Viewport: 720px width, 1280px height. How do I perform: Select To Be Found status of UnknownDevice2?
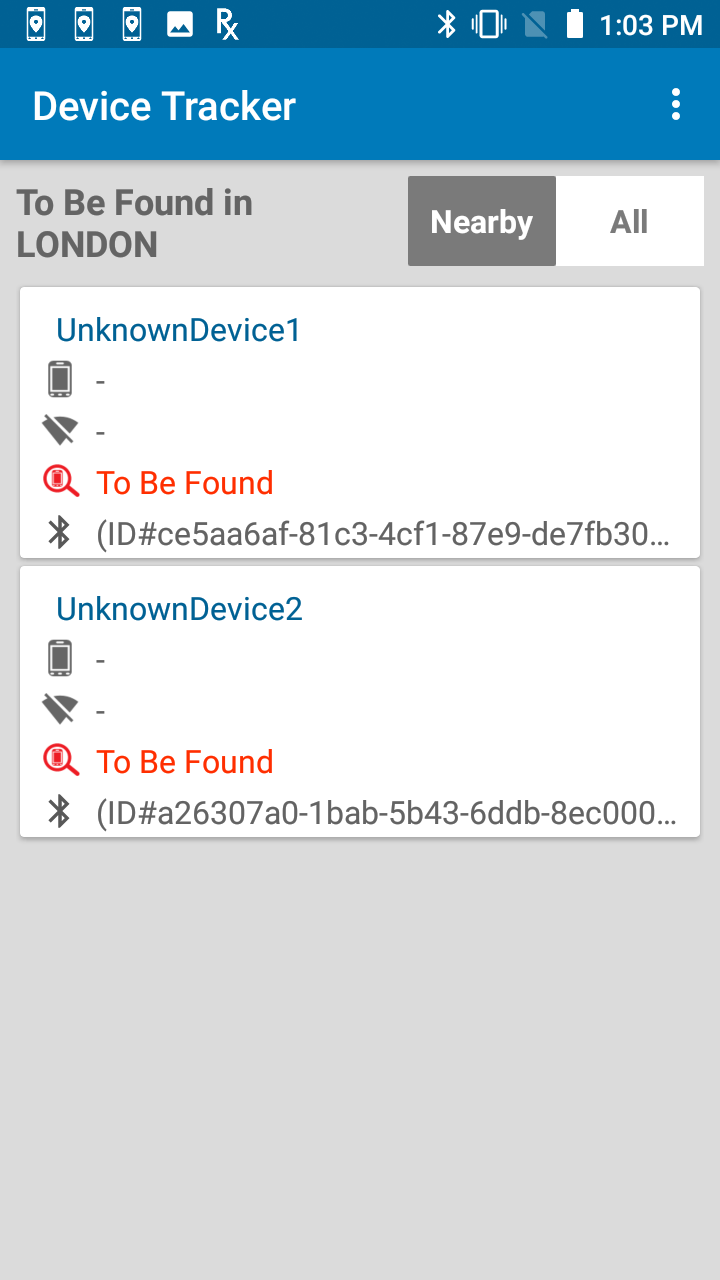point(185,762)
